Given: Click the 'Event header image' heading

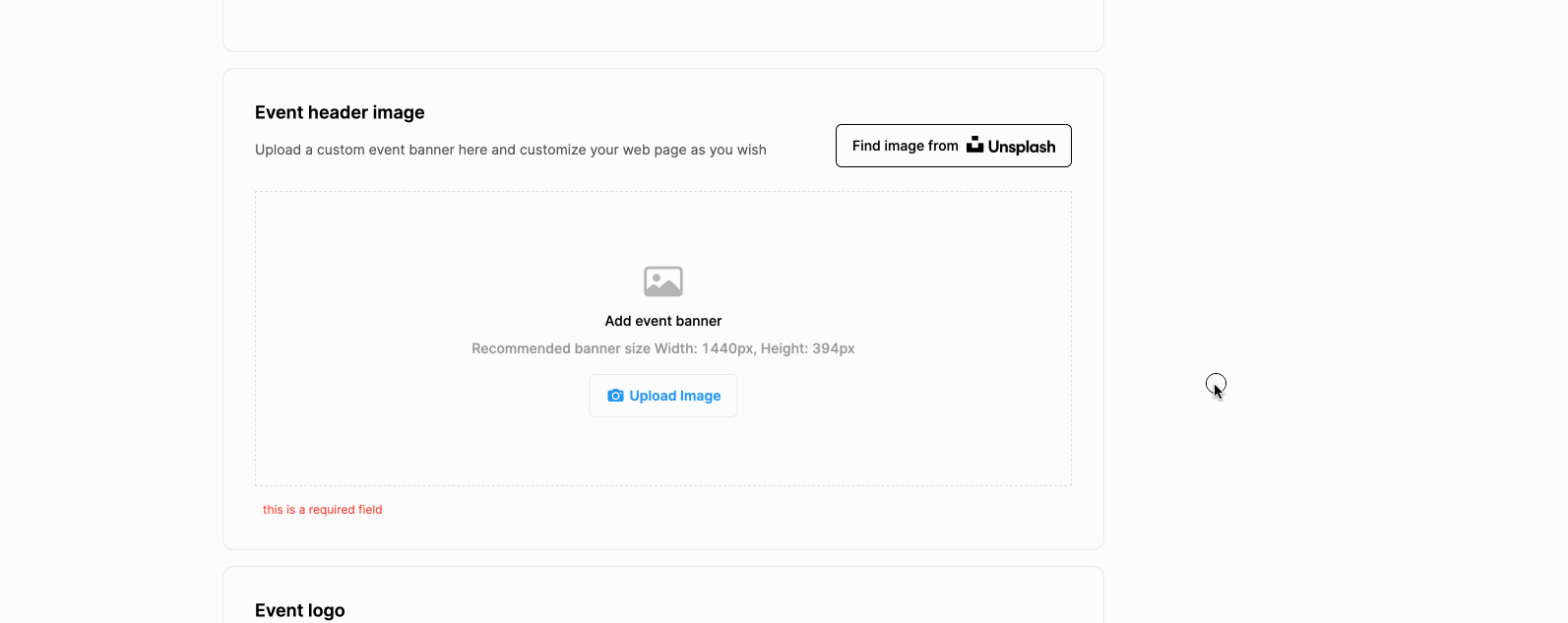Looking at the screenshot, I should 340,112.
